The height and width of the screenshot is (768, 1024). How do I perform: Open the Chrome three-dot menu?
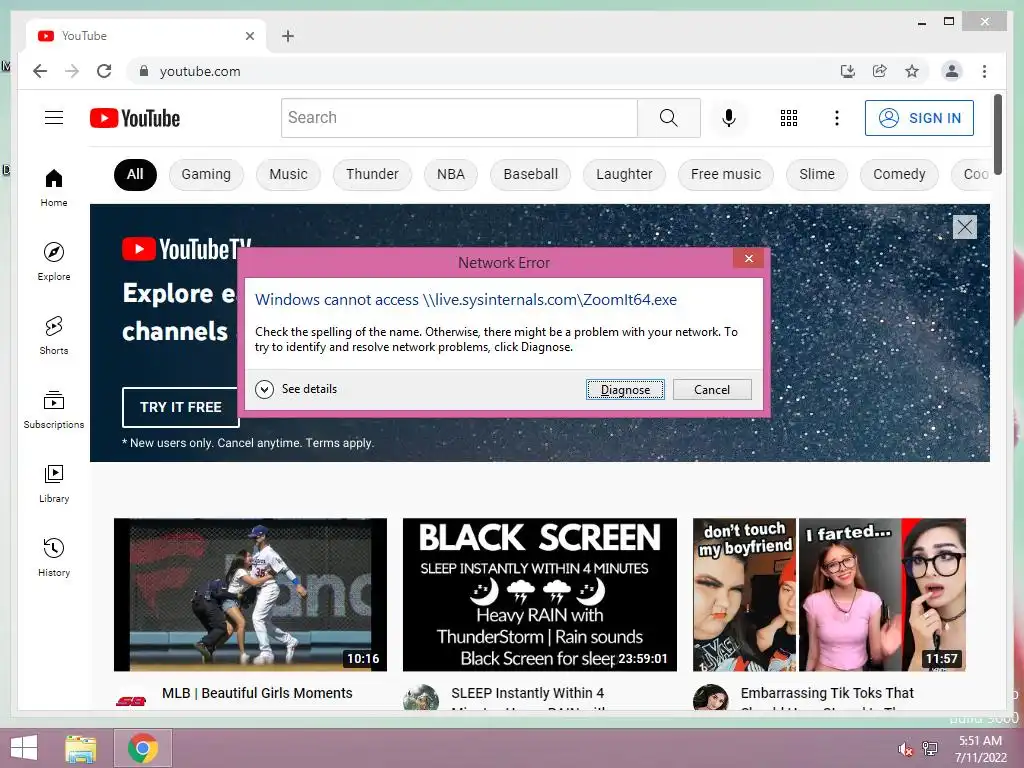click(984, 71)
